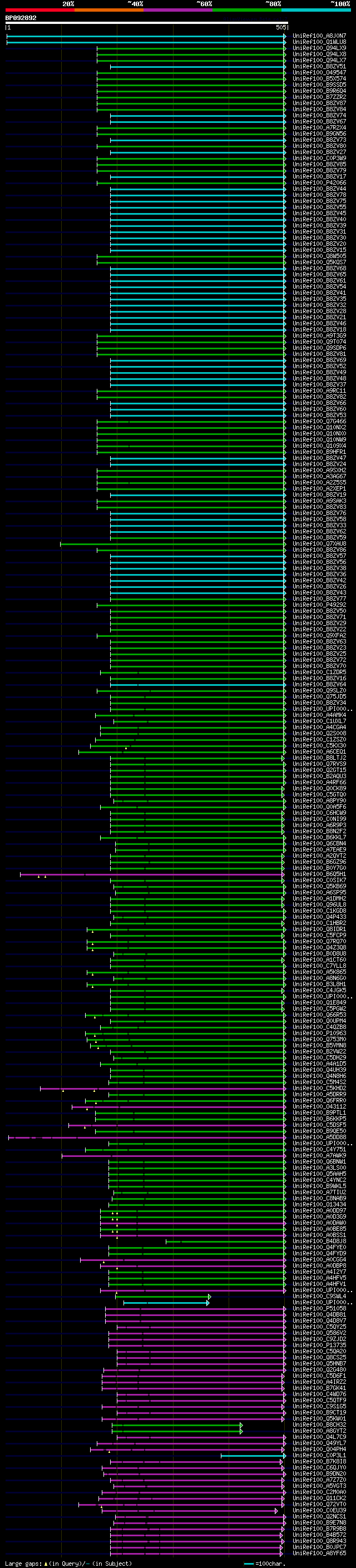Image resolution: width=356 pixels, height=1568 pixels.
Task: Select the UniRef100_B6KKL7 label
Action: click(319, 838)
